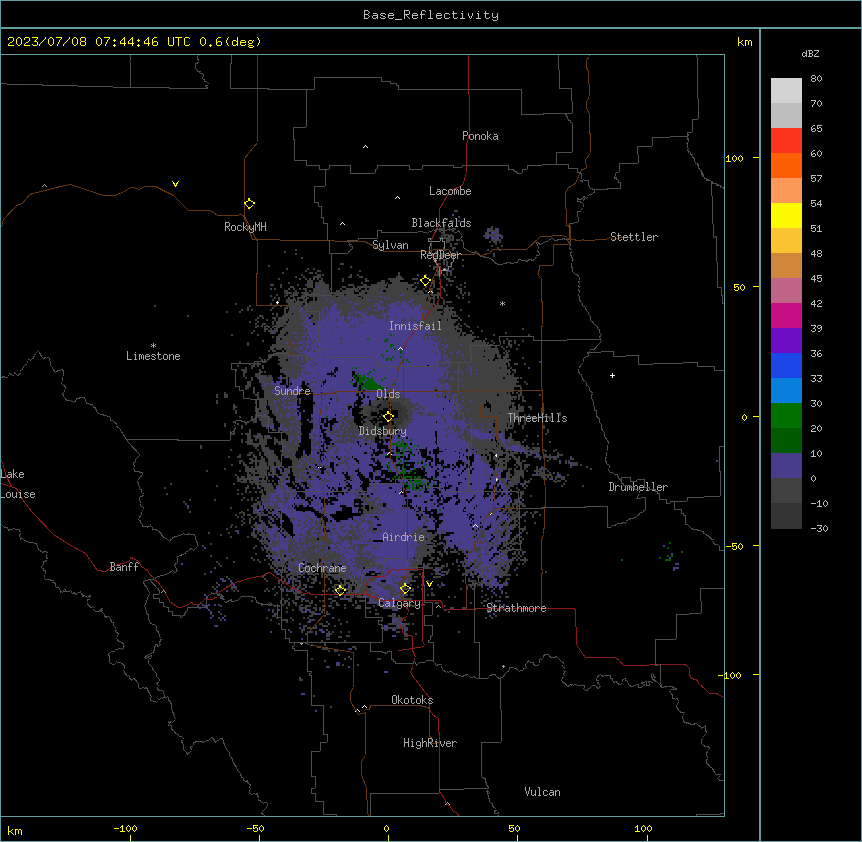Click the Blackfalds city label

tap(441, 223)
